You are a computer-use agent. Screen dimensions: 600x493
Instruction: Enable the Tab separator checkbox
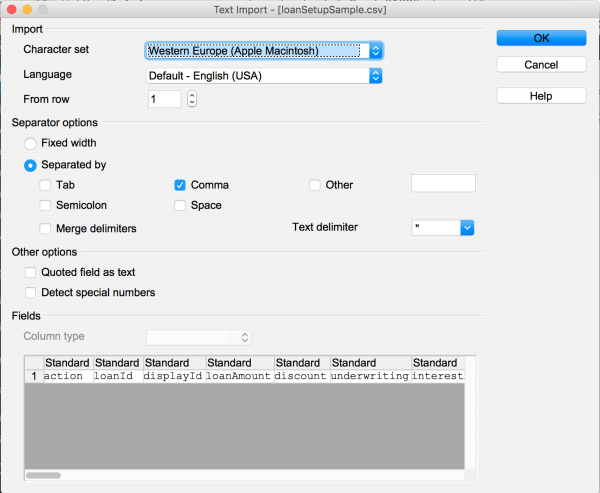tap(45, 185)
